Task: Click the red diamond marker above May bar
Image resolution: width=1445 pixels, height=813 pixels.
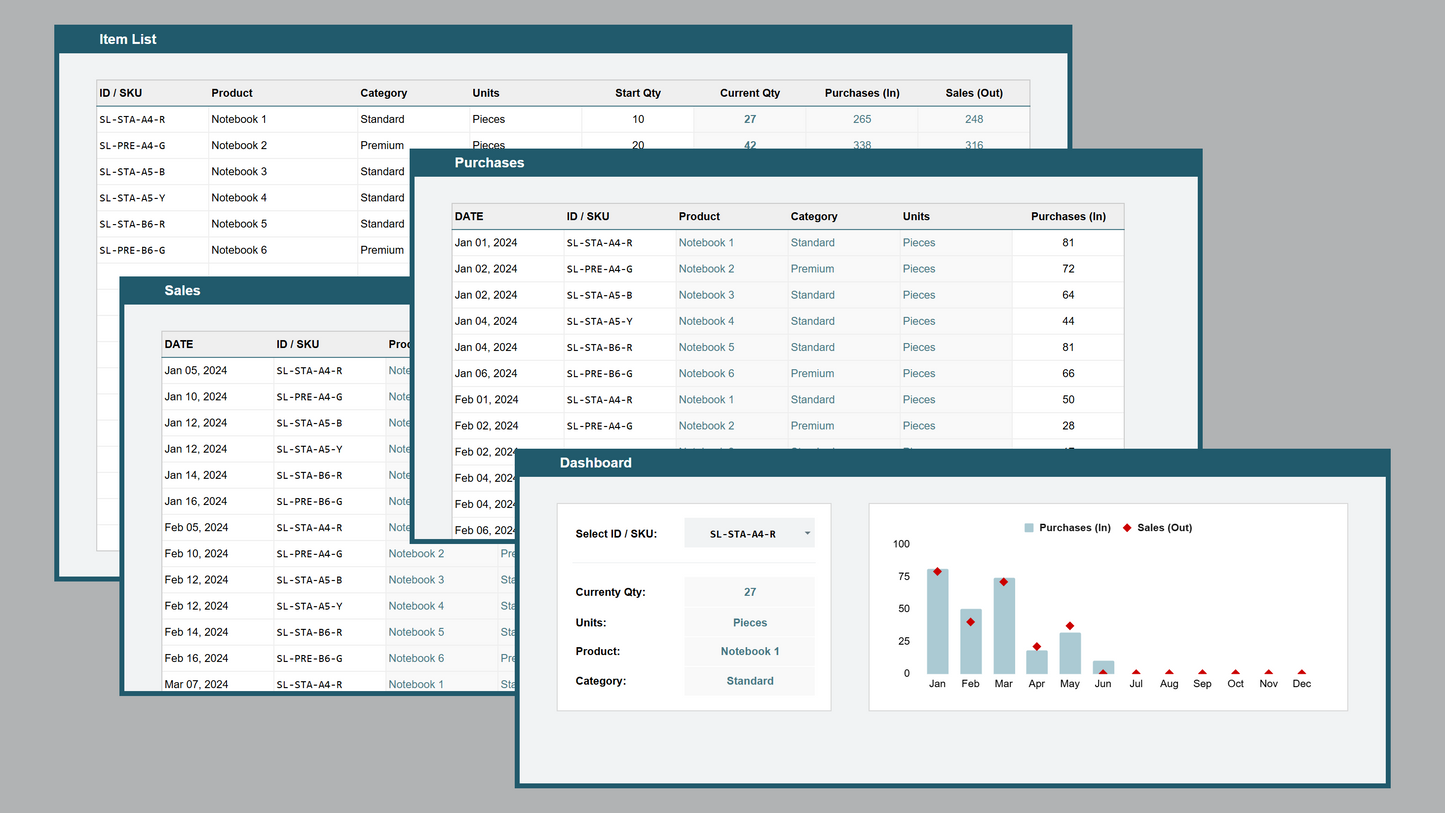Action: [x=1070, y=626]
